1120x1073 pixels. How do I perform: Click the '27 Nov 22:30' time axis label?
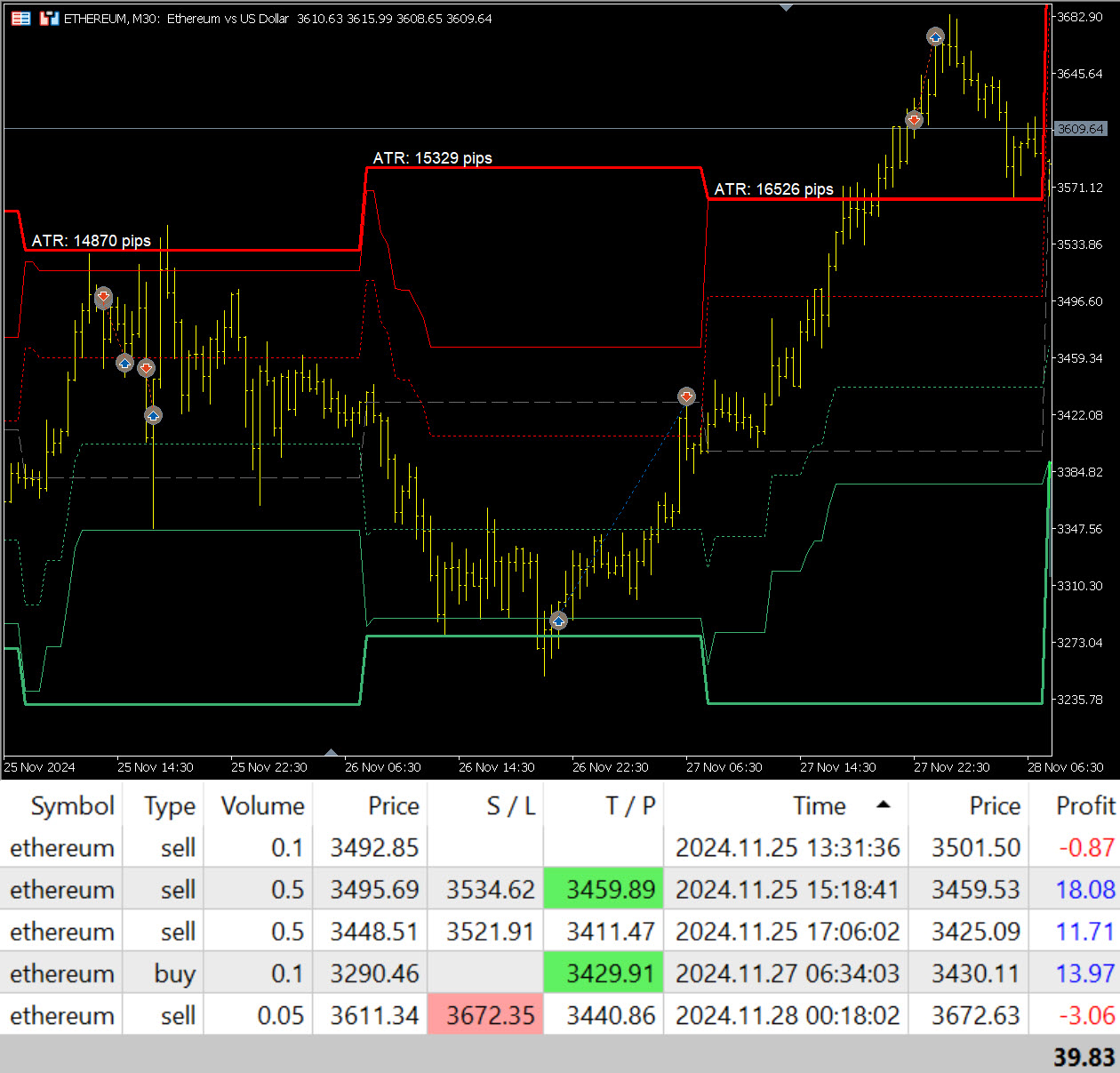click(x=951, y=767)
